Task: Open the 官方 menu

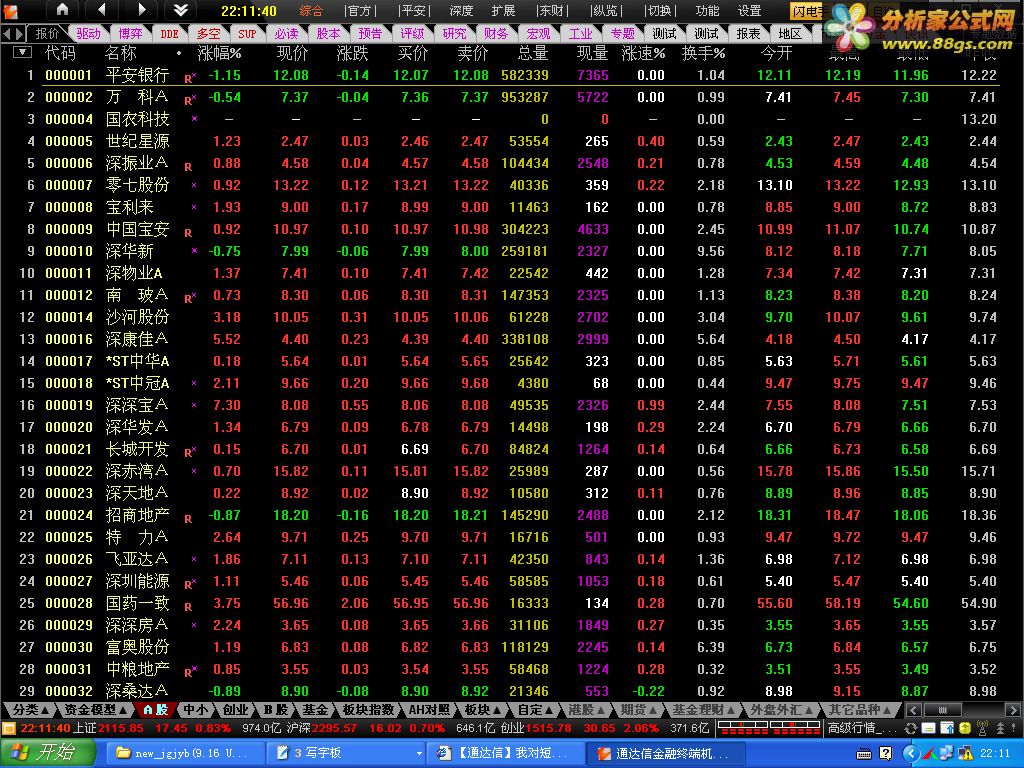Action: click(x=359, y=10)
